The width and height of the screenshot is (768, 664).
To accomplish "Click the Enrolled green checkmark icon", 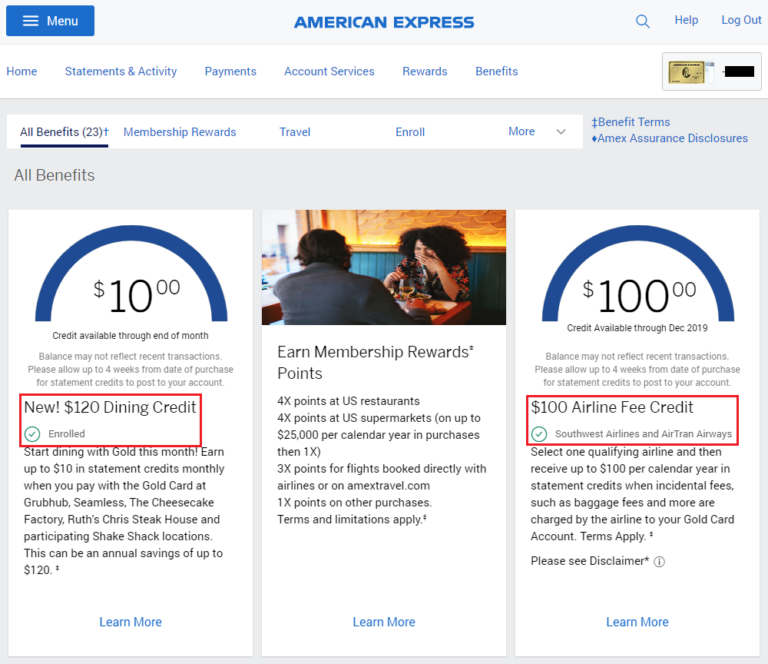I will pyautogui.click(x=32, y=434).
